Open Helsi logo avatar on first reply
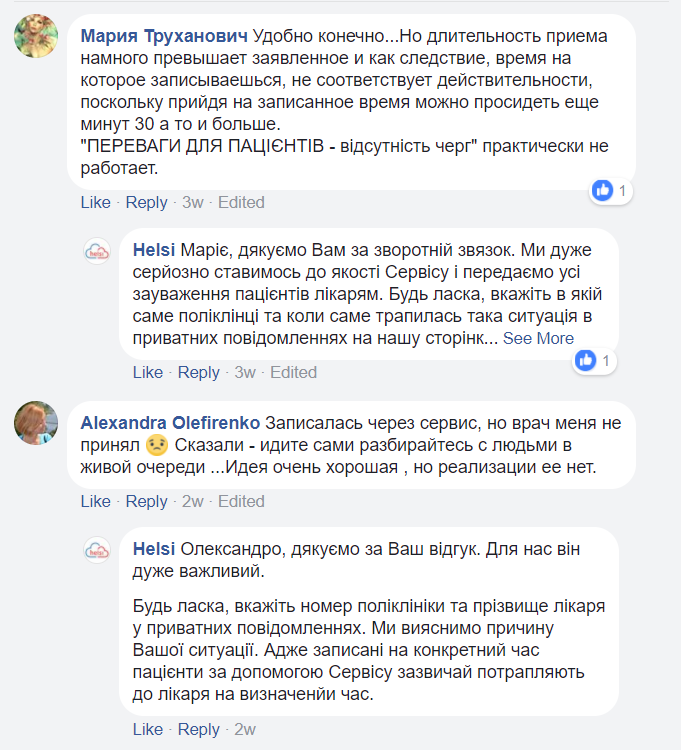Viewport: 681px width, 750px height. click(x=97, y=252)
